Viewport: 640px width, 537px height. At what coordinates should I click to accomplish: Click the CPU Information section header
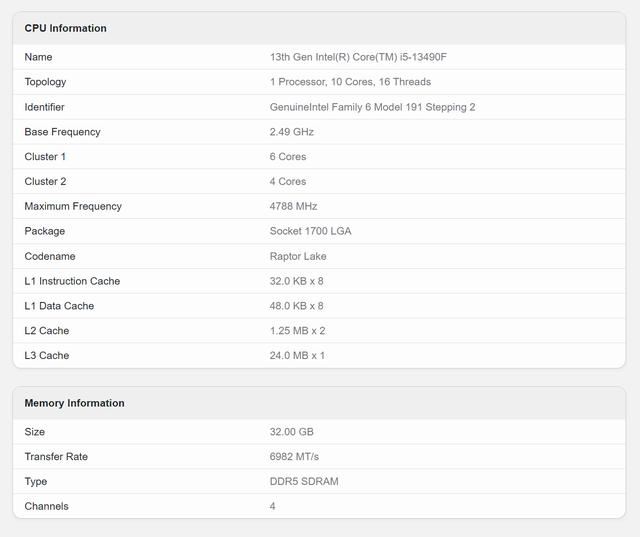click(x=65, y=28)
